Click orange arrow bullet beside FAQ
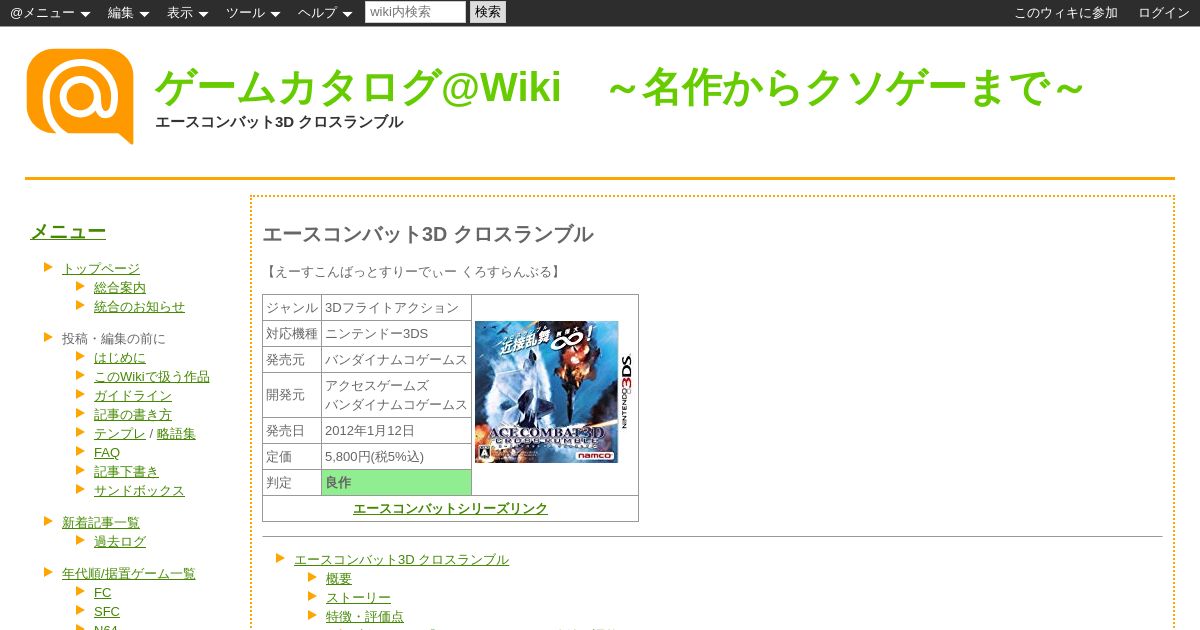Image resolution: width=1200 pixels, height=630 pixels. 80,451
